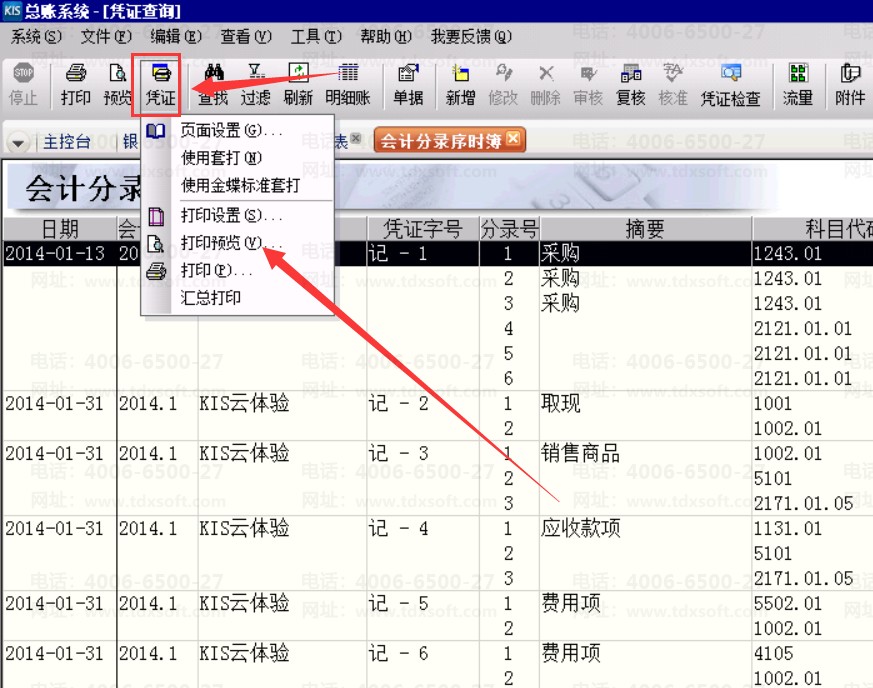Click the 流量 (Cash flow) toolbar icon
Image resolution: width=873 pixels, height=688 pixels.
pyautogui.click(x=797, y=84)
